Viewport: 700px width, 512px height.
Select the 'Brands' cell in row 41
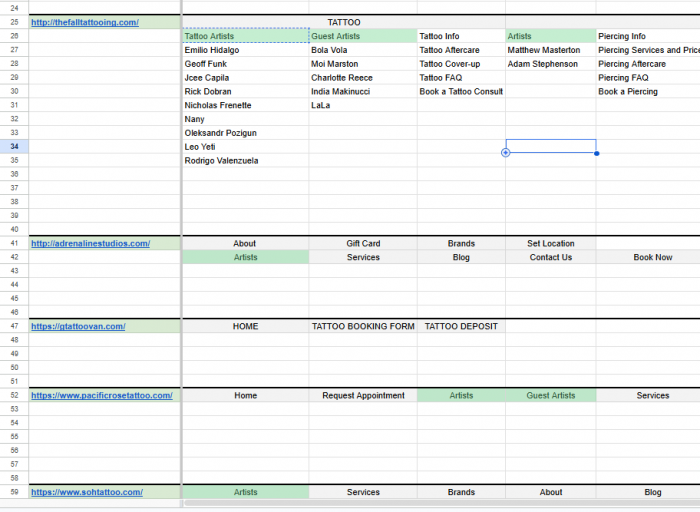(x=461, y=243)
